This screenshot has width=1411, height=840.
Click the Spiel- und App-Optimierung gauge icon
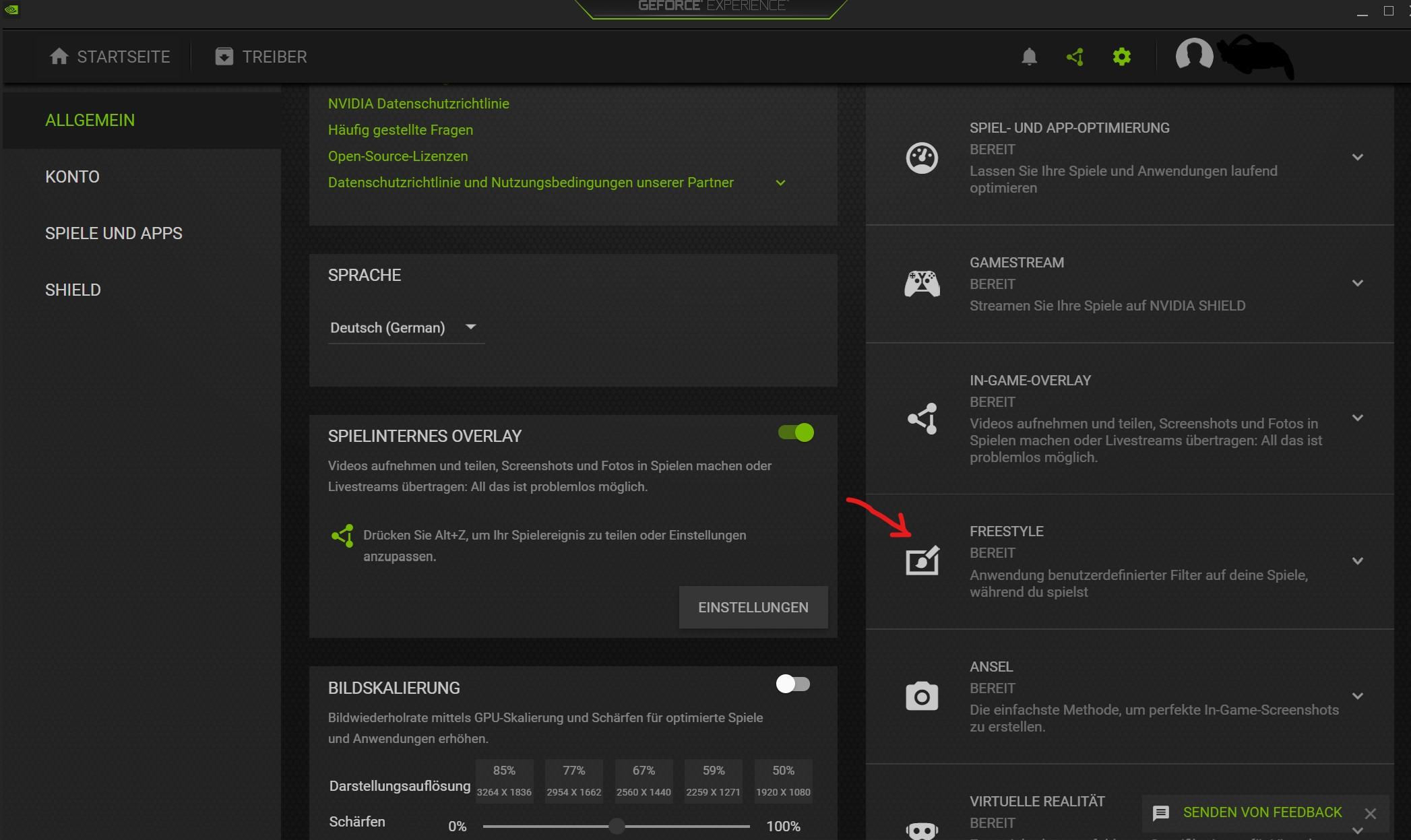click(922, 158)
